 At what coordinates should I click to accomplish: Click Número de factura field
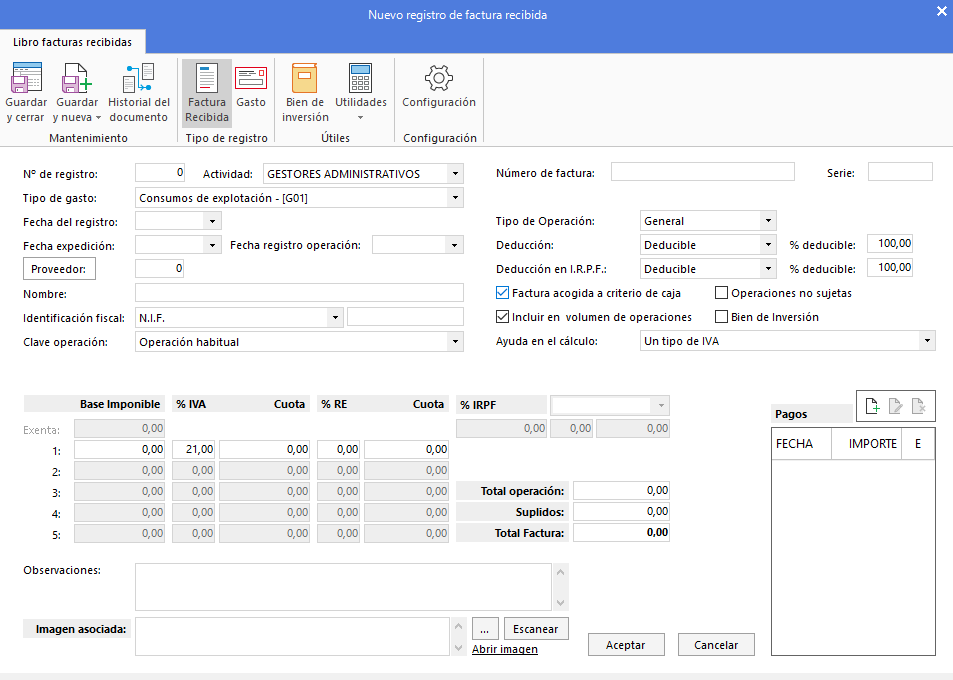coord(703,172)
